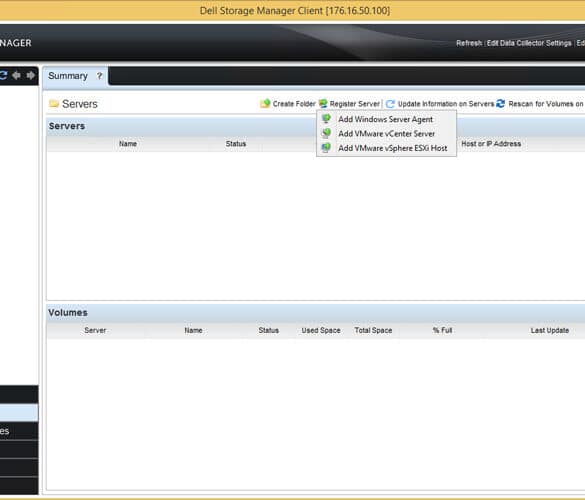Viewport: 585px width, 500px height.
Task: Go back using the left arrow icon
Action: 16,75
